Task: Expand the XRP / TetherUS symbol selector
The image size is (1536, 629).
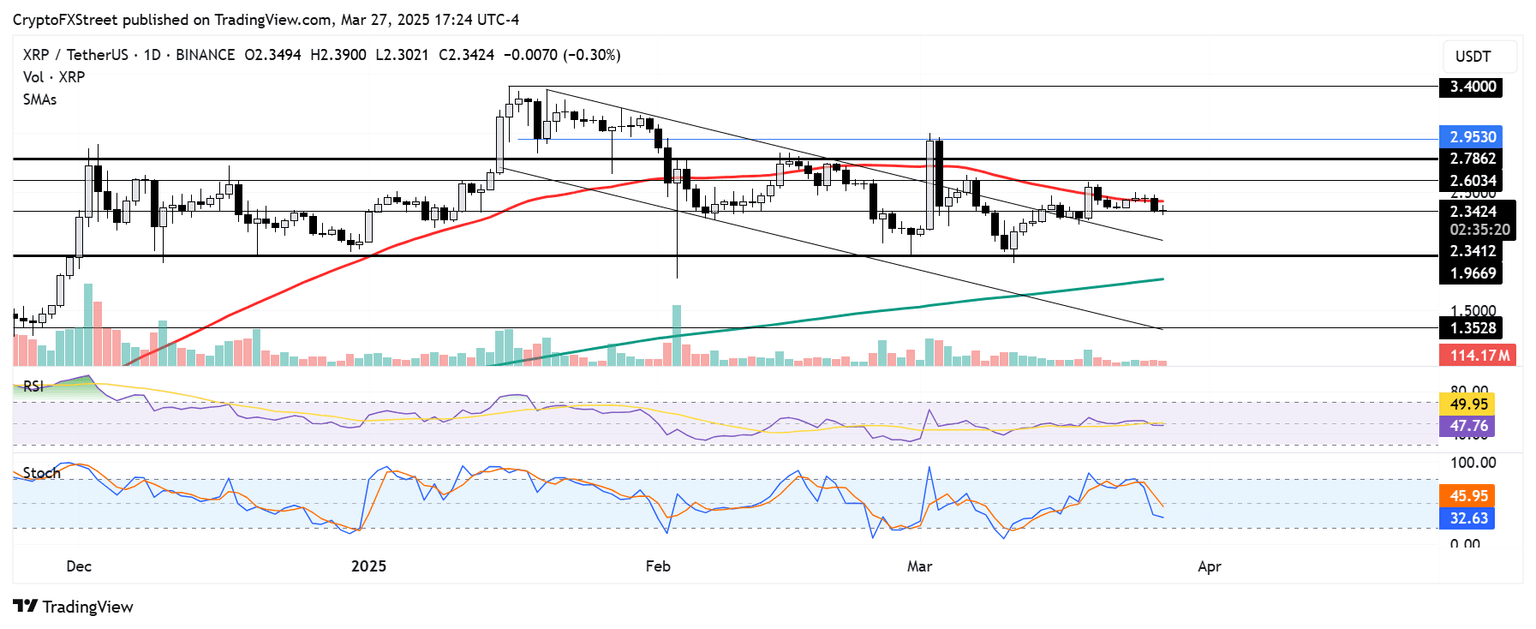Action: [x=75, y=55]
